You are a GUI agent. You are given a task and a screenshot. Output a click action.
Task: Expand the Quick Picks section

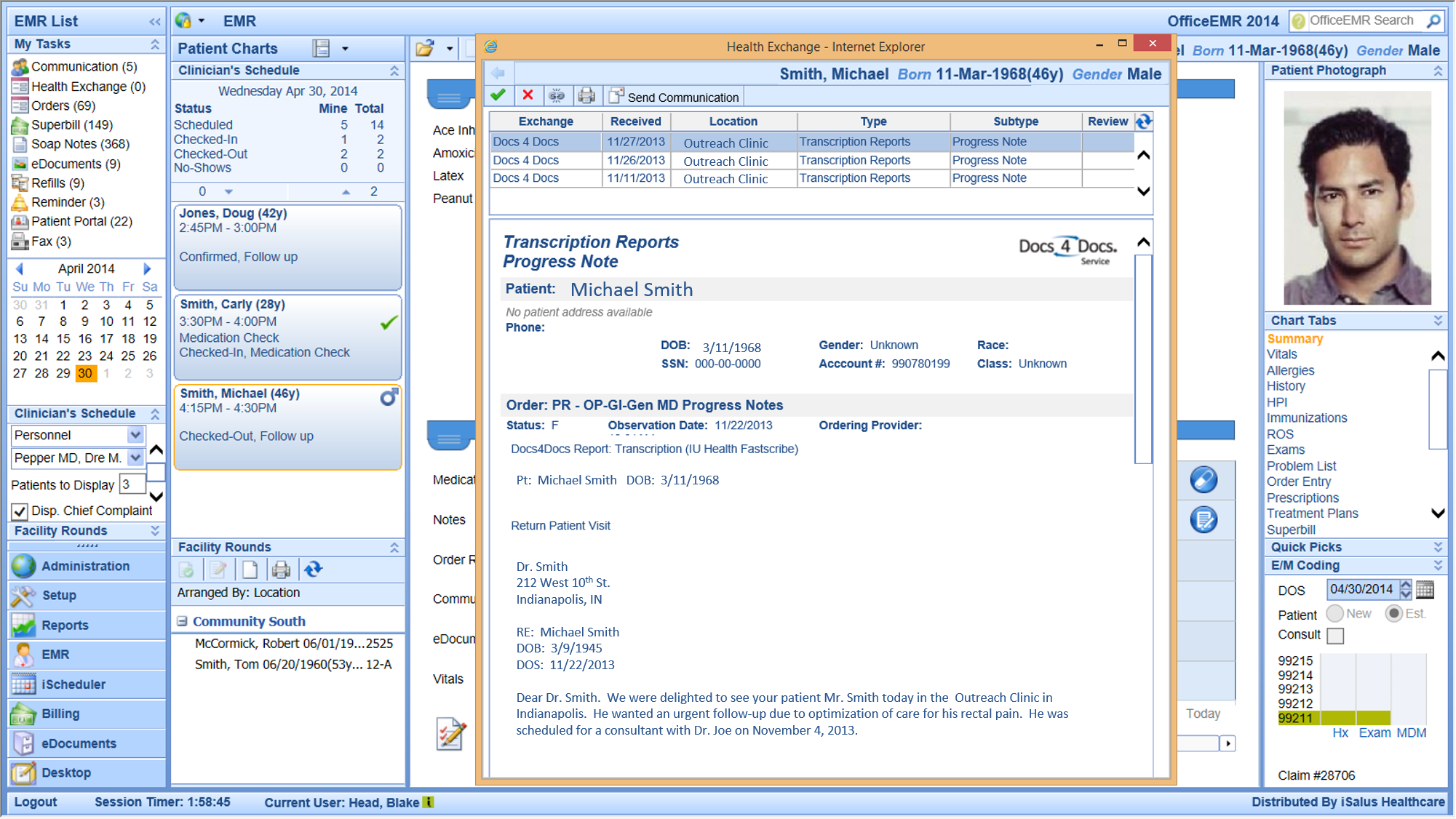pos(1438,547)
